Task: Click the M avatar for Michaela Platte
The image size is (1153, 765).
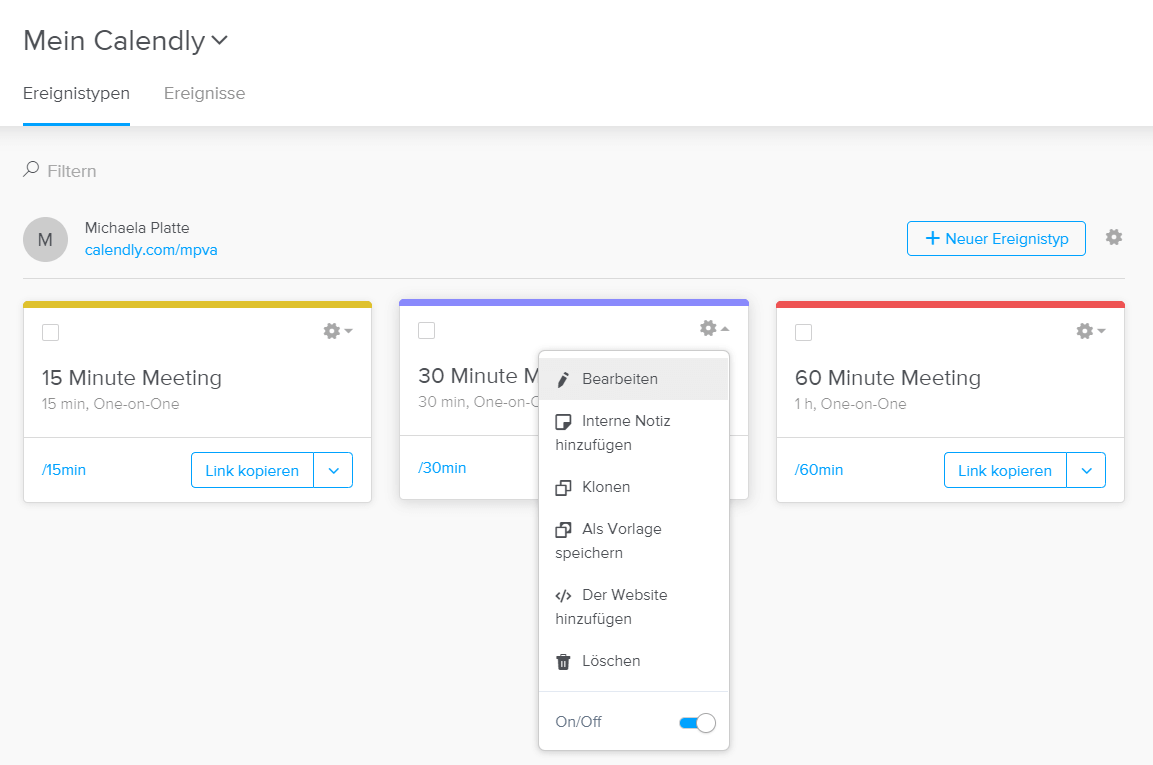Action: 46,240
